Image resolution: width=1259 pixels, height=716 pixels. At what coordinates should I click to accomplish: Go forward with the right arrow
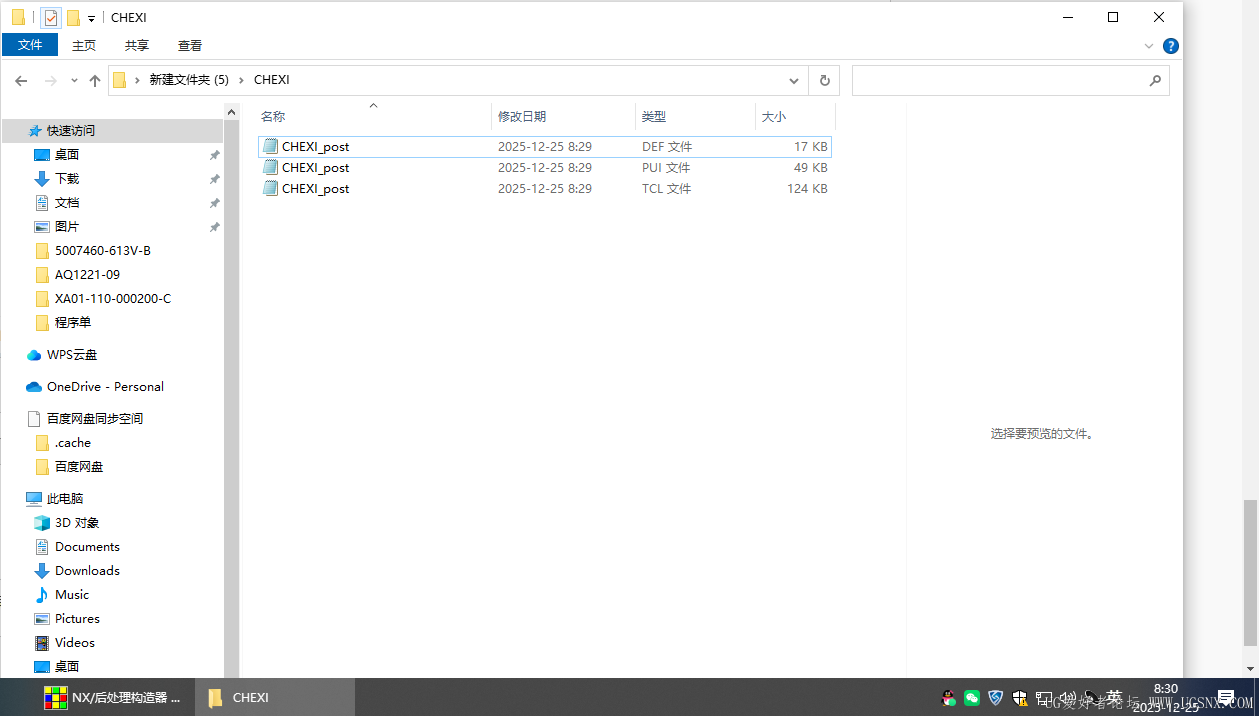51,81
